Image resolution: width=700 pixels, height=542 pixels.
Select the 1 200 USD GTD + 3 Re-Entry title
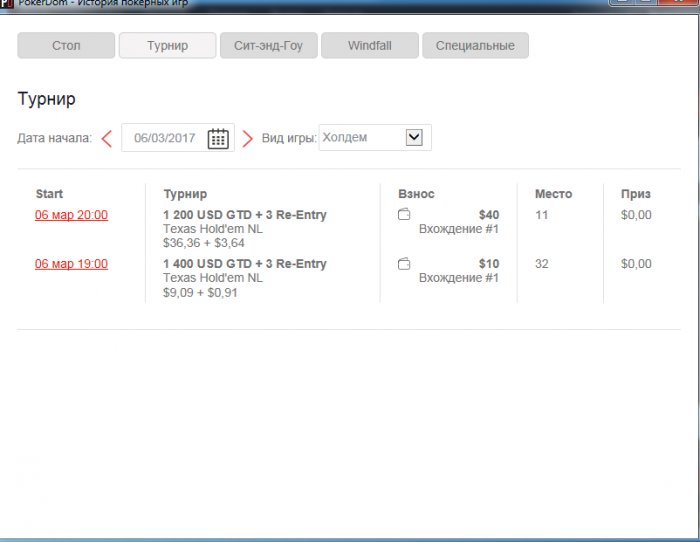tap(245, 215)
